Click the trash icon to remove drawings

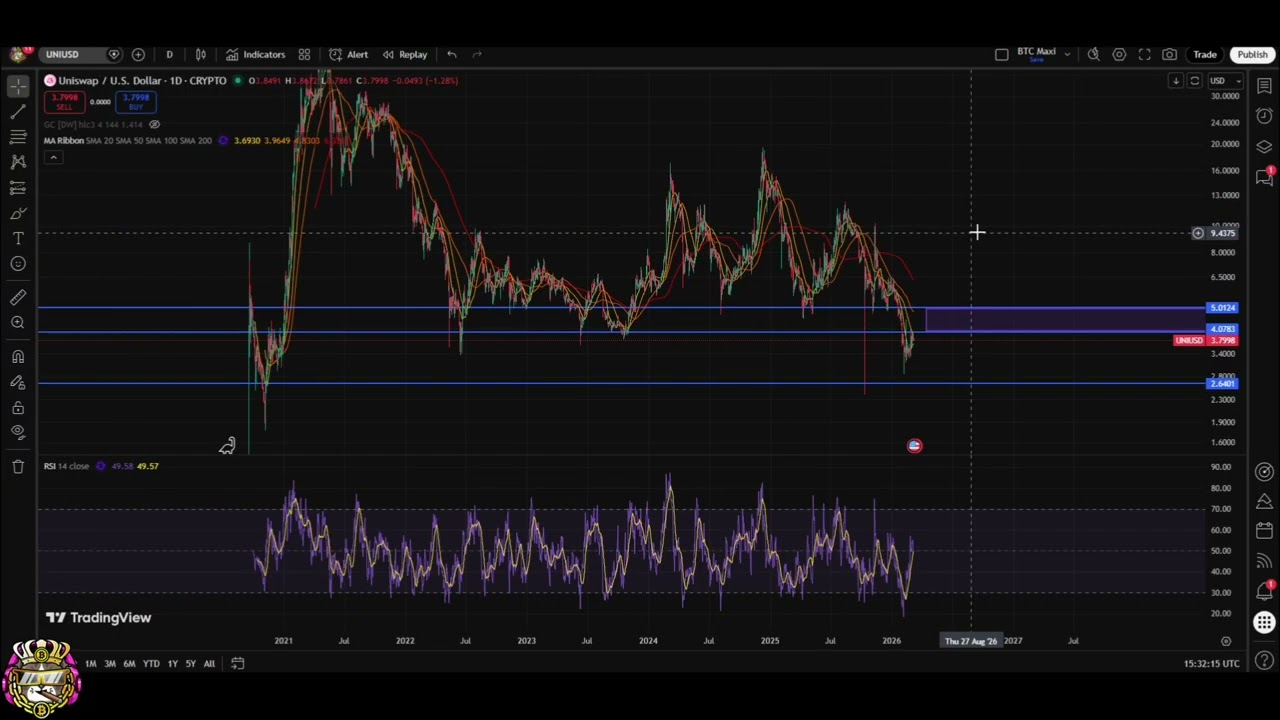[x=18, y=466]
